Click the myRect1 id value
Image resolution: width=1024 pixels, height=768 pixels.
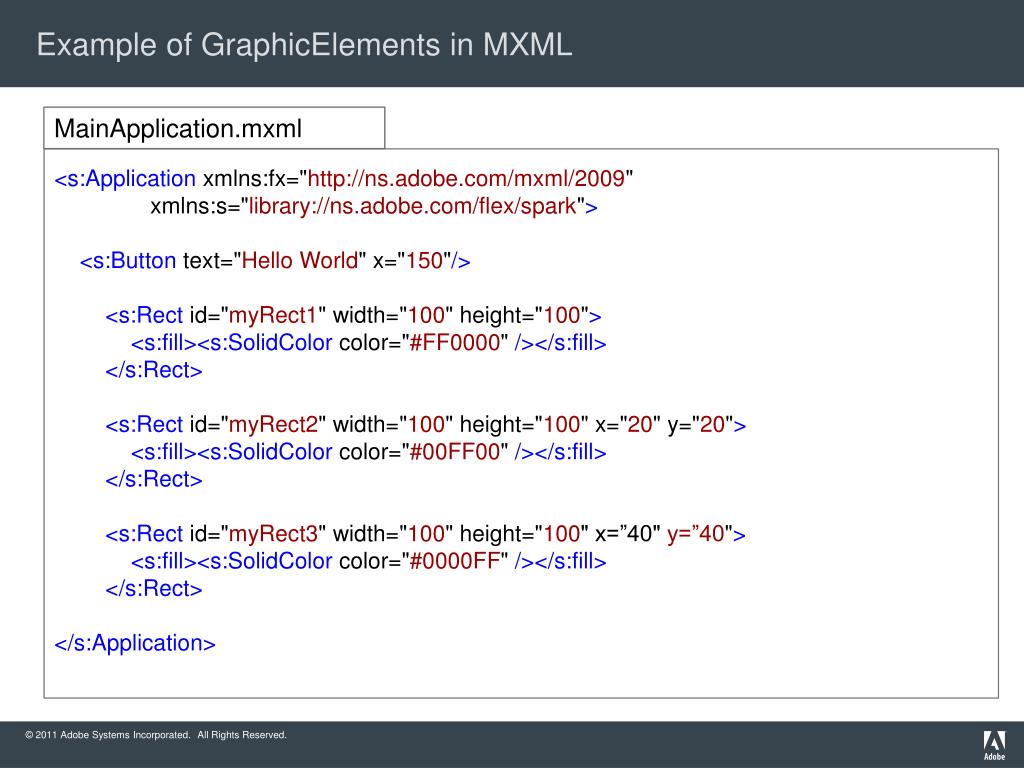point(273,316)
